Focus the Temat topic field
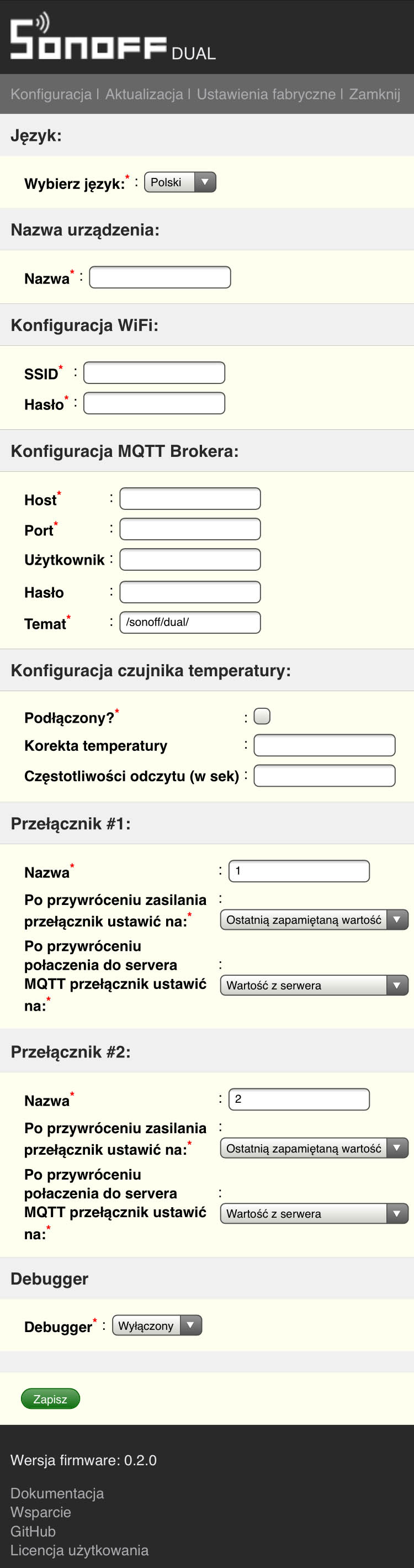This screenshot has width=414, height=1568. (x=190, y=622)
